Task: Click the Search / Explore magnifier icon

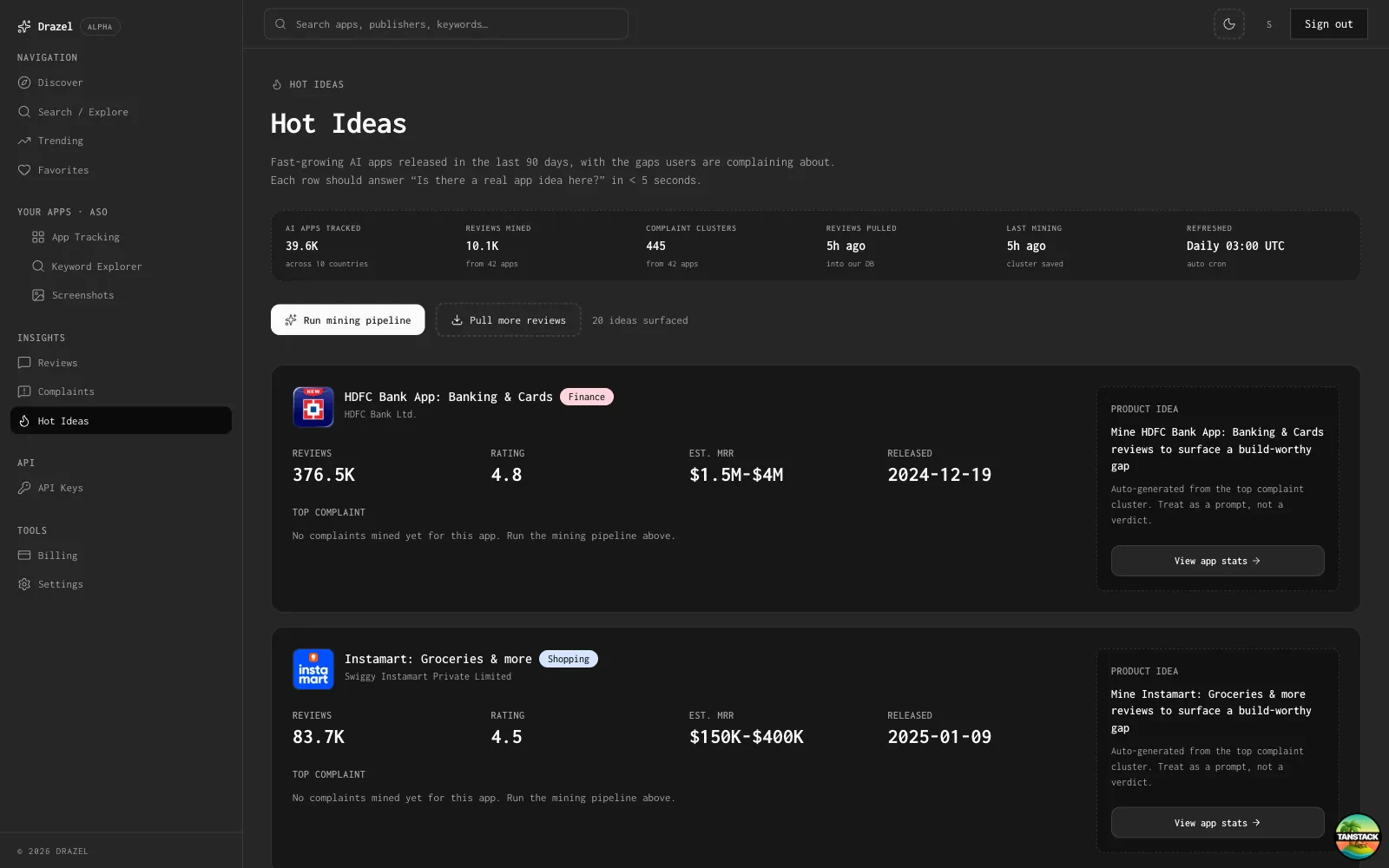Action: pyautogui.click(x=24, y=112)
